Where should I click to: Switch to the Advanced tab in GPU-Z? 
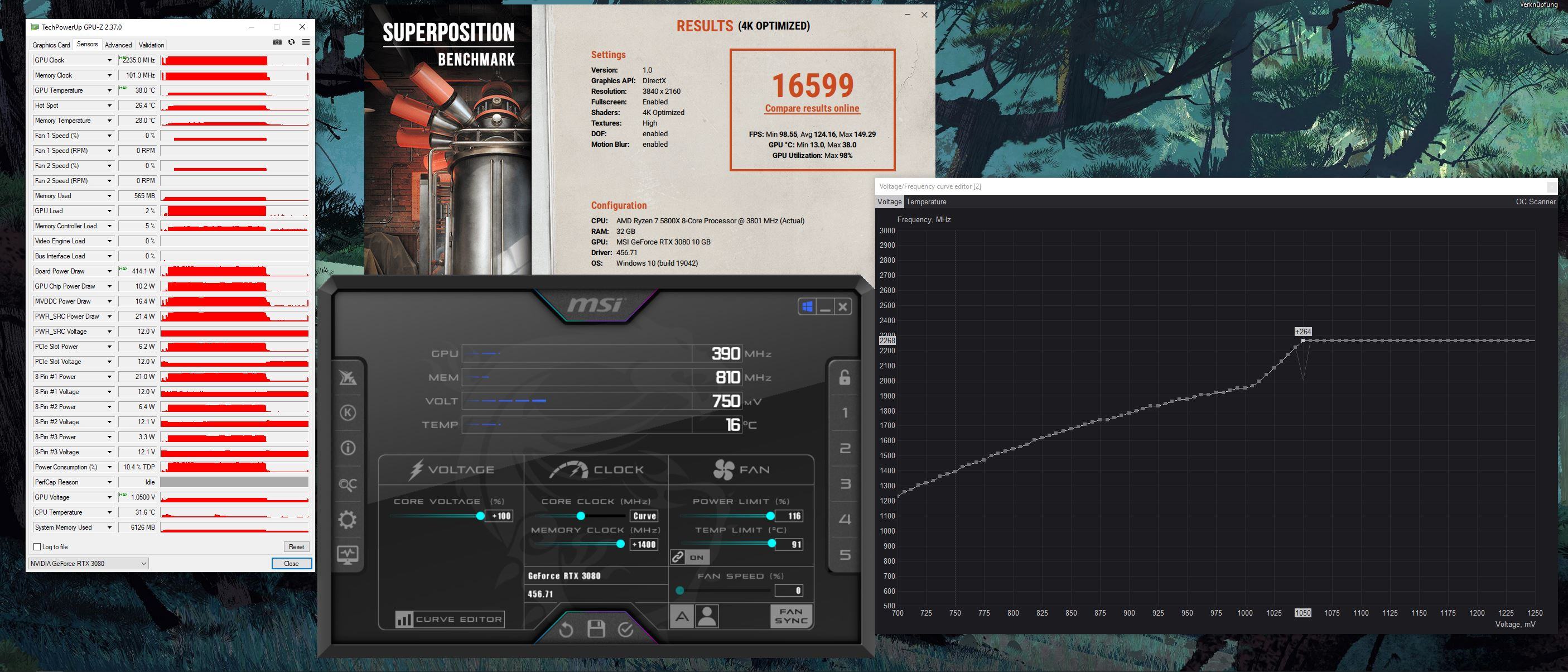tap(118, 45)
